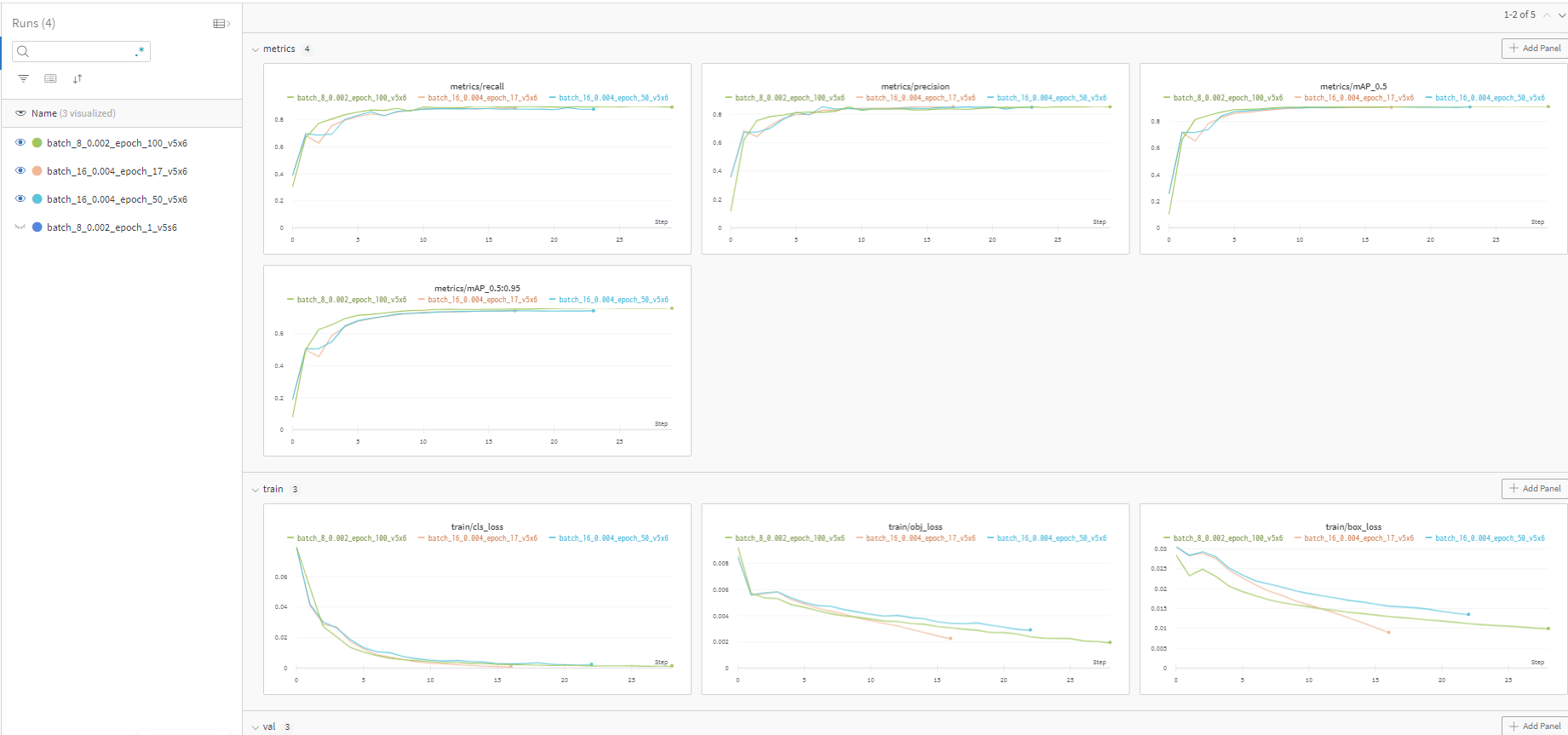Go to previous panel page arrow

(x=1547, y=14)
